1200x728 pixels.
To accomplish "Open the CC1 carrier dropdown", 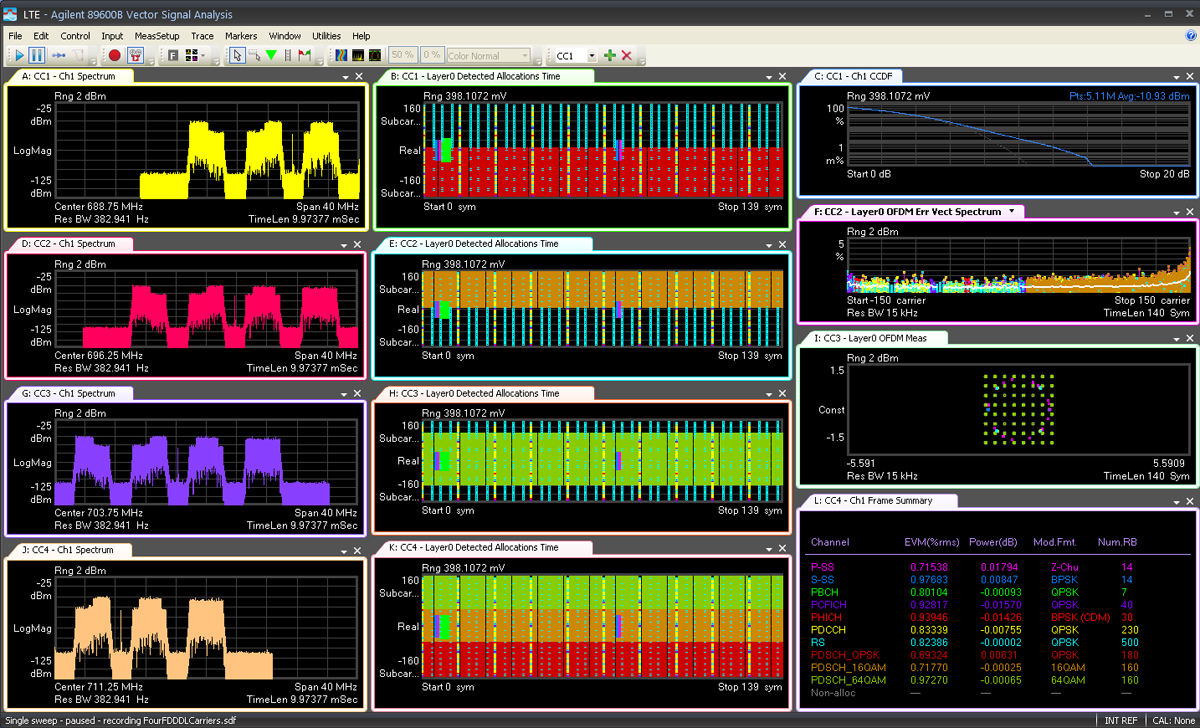I will pyautogui.click(x=592, y=56).
